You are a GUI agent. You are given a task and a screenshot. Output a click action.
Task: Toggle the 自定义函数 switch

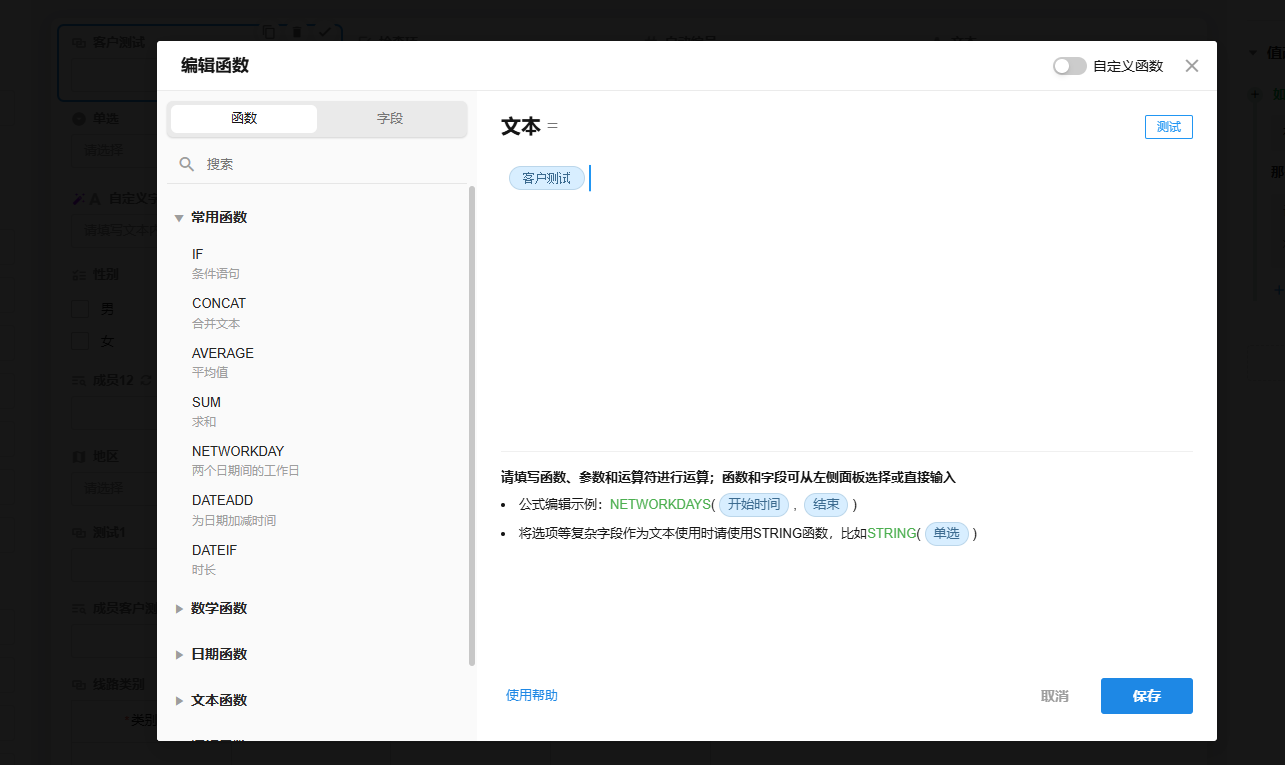tap(1069, 66)
